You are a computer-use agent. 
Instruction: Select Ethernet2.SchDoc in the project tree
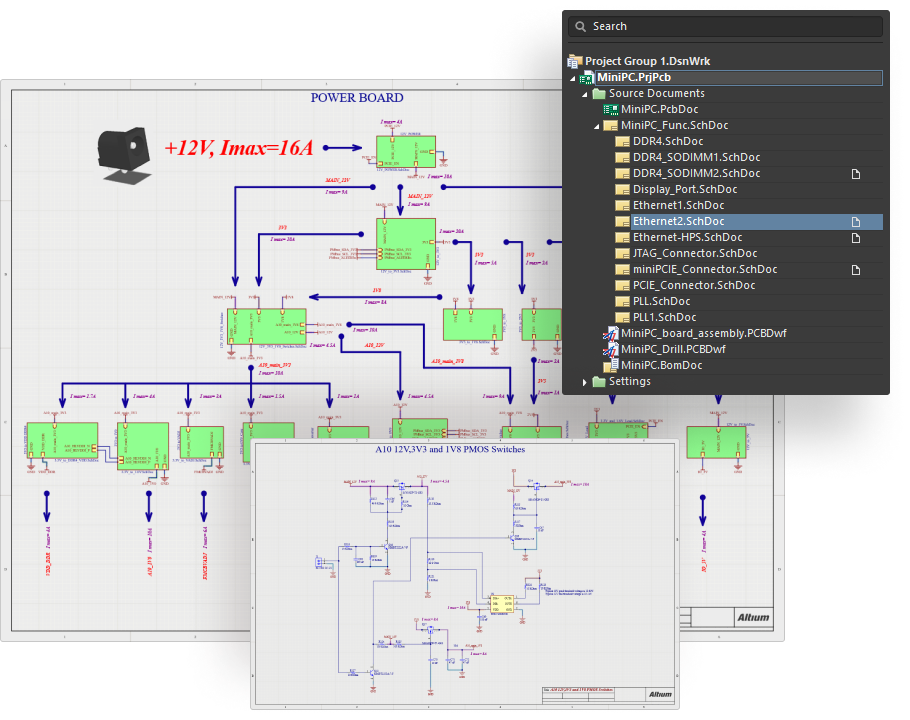click(x=678, y=221)
